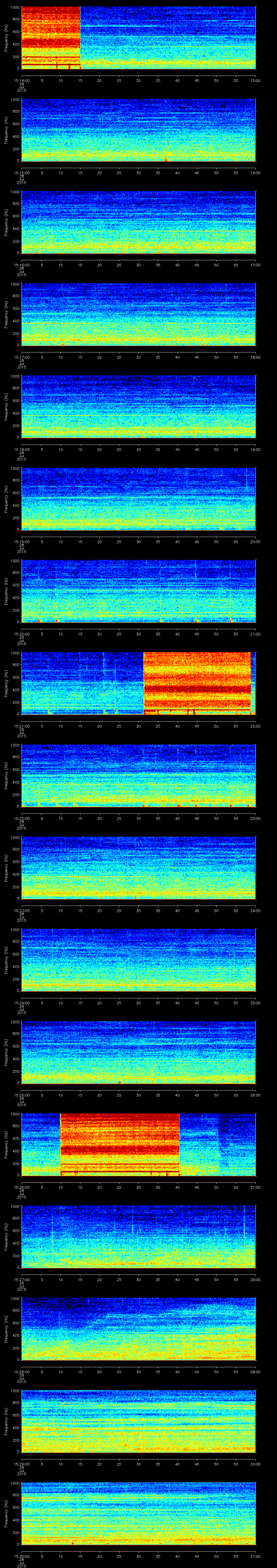Click inside the 15:28:00 spectrogram panel
The width and height of the screenshot is (277, 1568).
[138, 1329]
